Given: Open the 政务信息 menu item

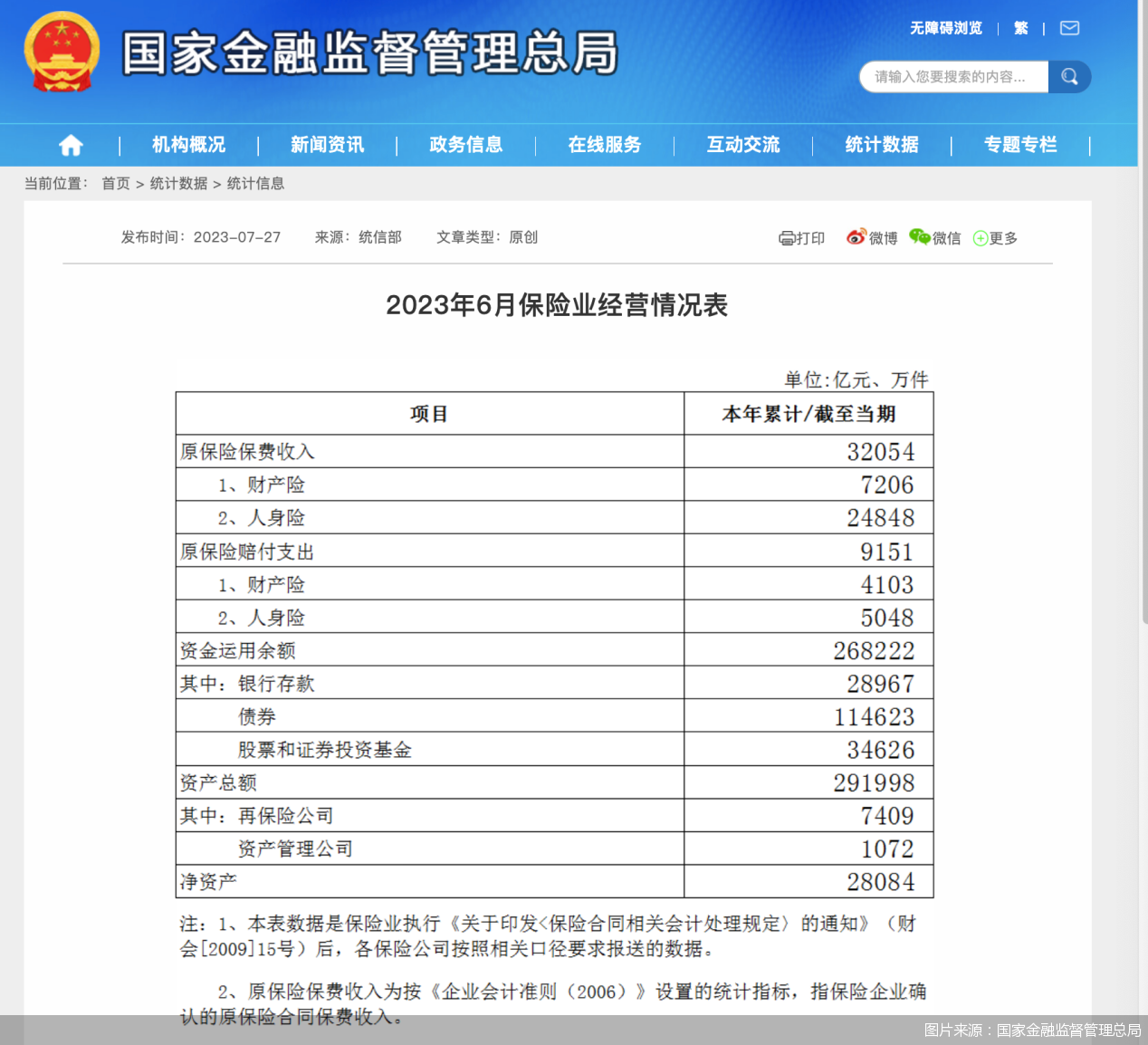Looking at the screenshot, I should (465, 145).
